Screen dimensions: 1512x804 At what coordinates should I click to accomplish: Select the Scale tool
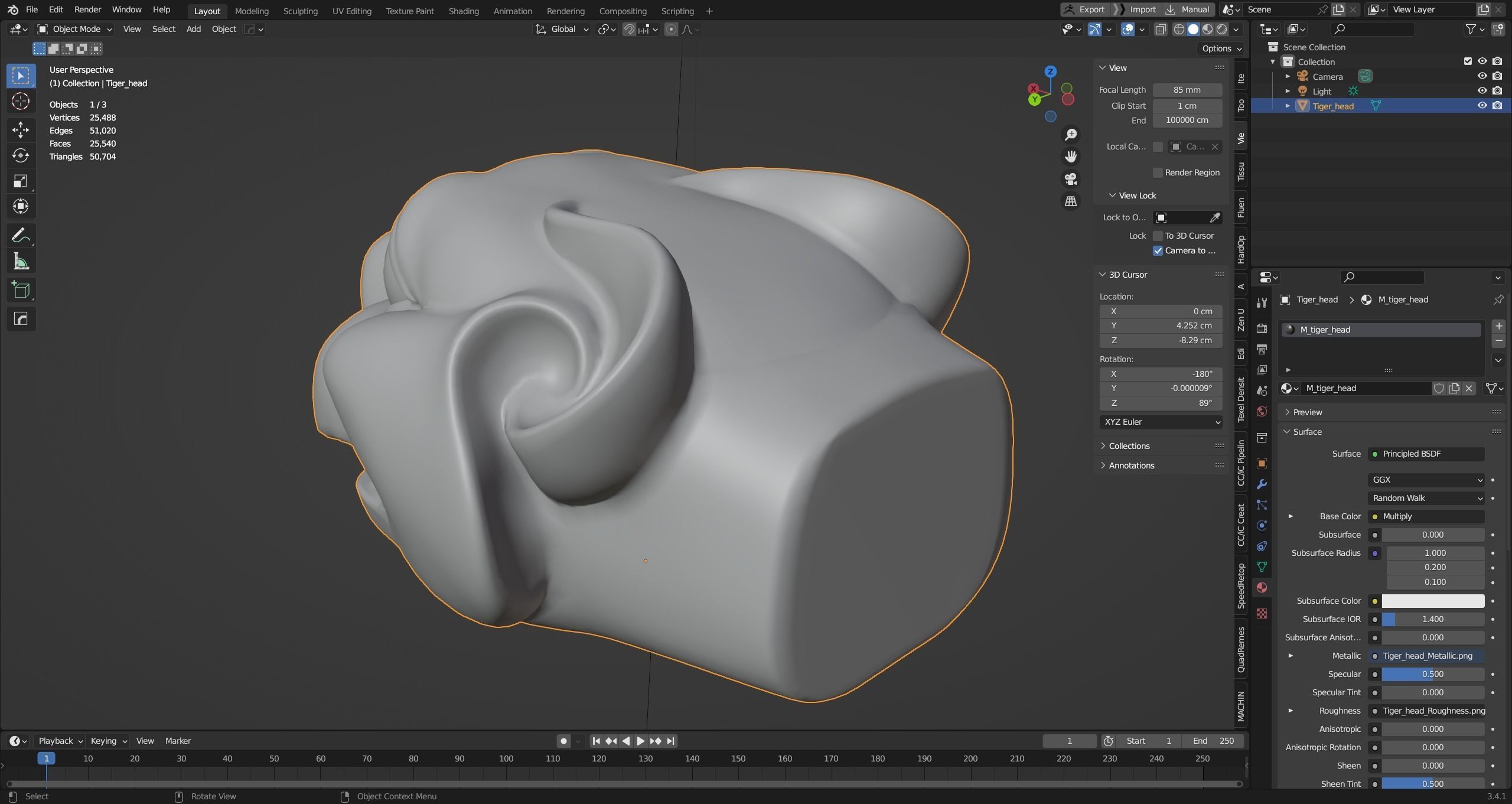coord(21,181)
